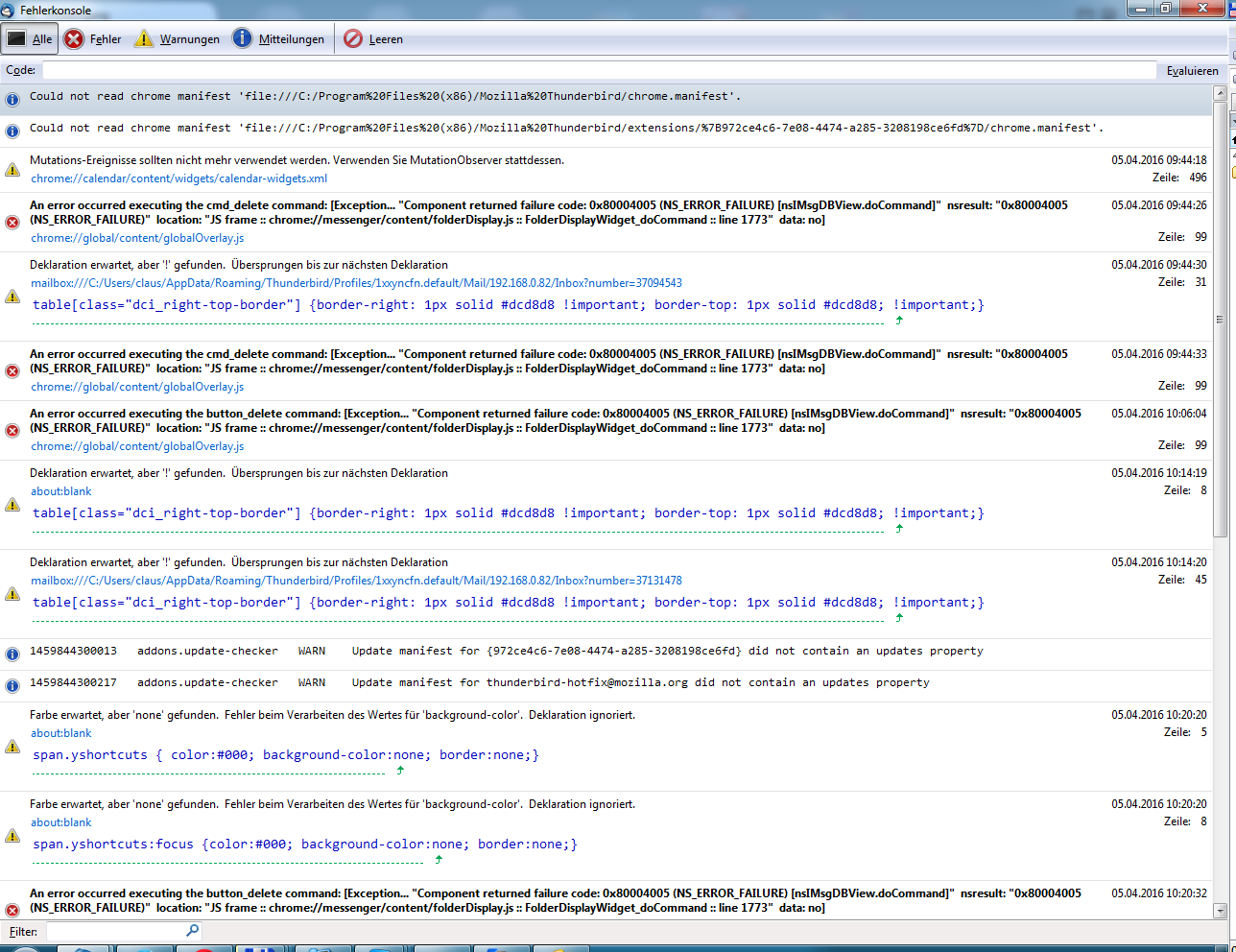Click the code line 'span.yshortcuts { color:#000; ...'
Image resolution: width=1236 pixels, height=952 pixels.
(x=286, y=755)
